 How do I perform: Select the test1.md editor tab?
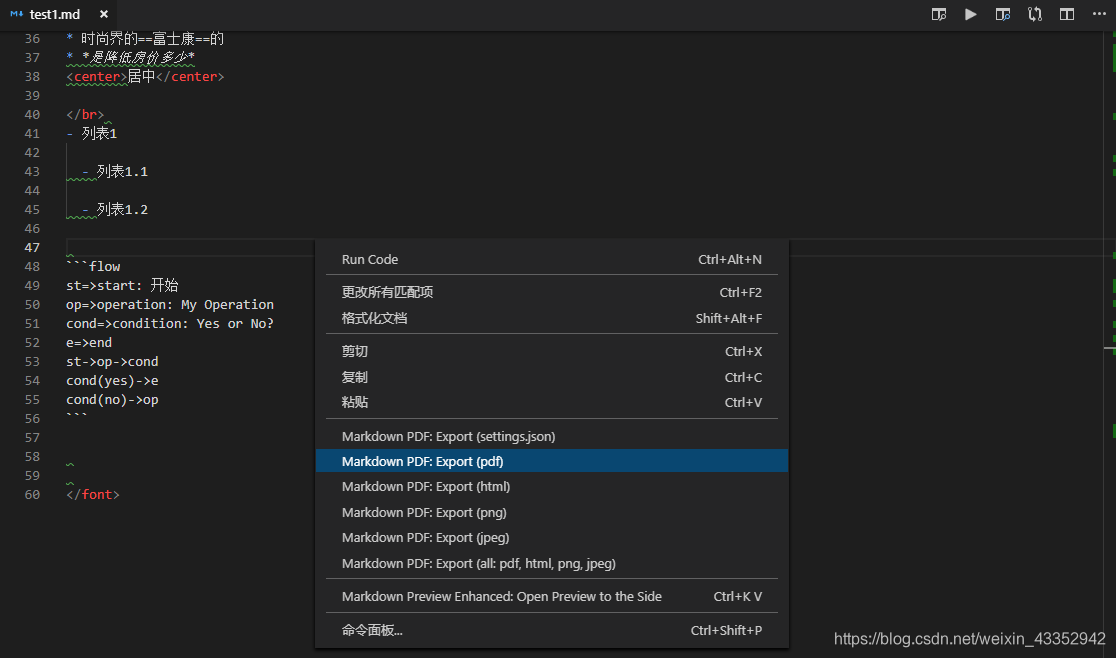(x=60, y=14)
